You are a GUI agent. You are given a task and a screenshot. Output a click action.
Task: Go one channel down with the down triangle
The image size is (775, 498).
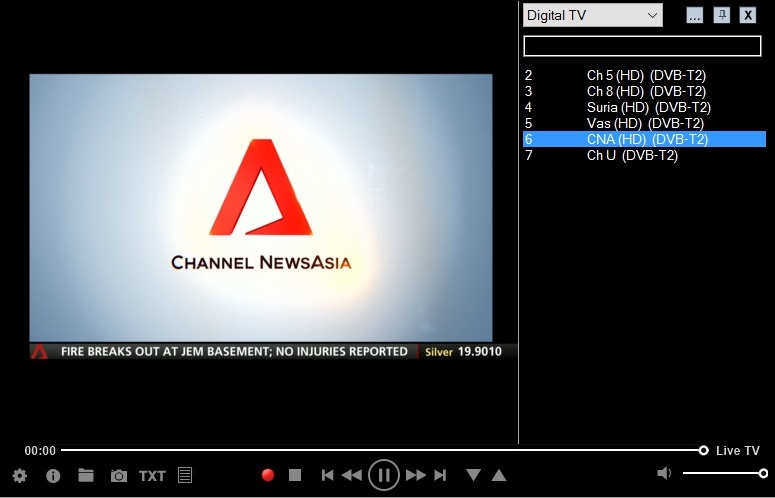[474, 475]
